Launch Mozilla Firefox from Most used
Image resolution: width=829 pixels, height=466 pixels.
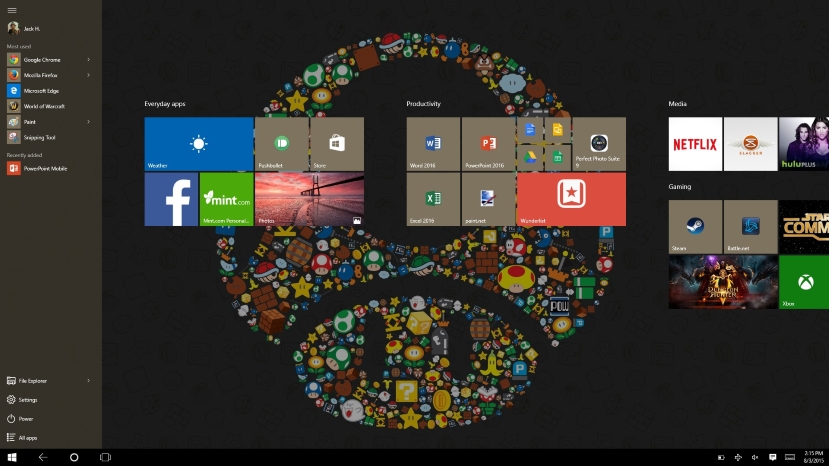click(x=41, y=75)
